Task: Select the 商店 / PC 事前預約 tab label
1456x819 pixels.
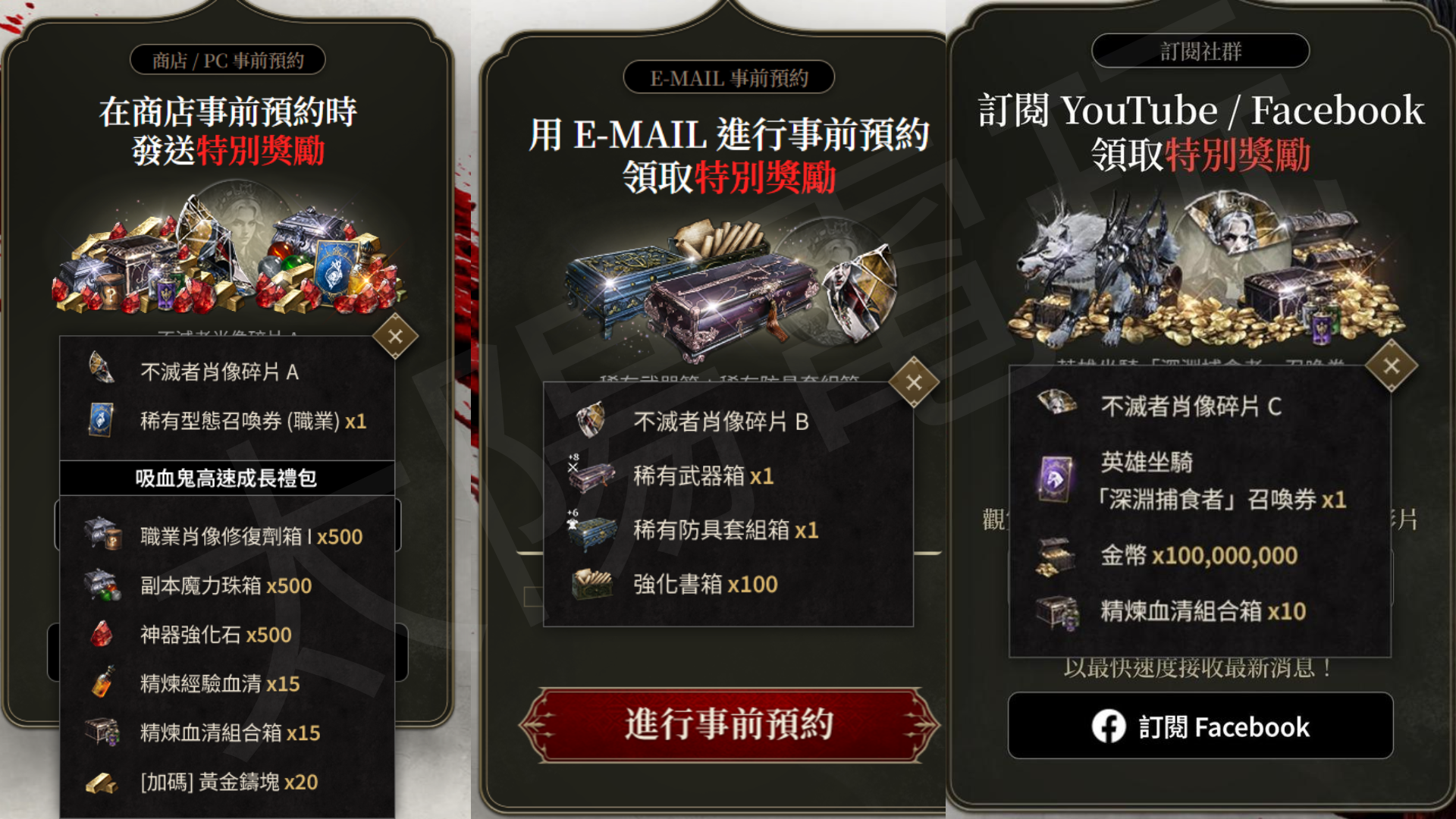Action: coord(227,60)
